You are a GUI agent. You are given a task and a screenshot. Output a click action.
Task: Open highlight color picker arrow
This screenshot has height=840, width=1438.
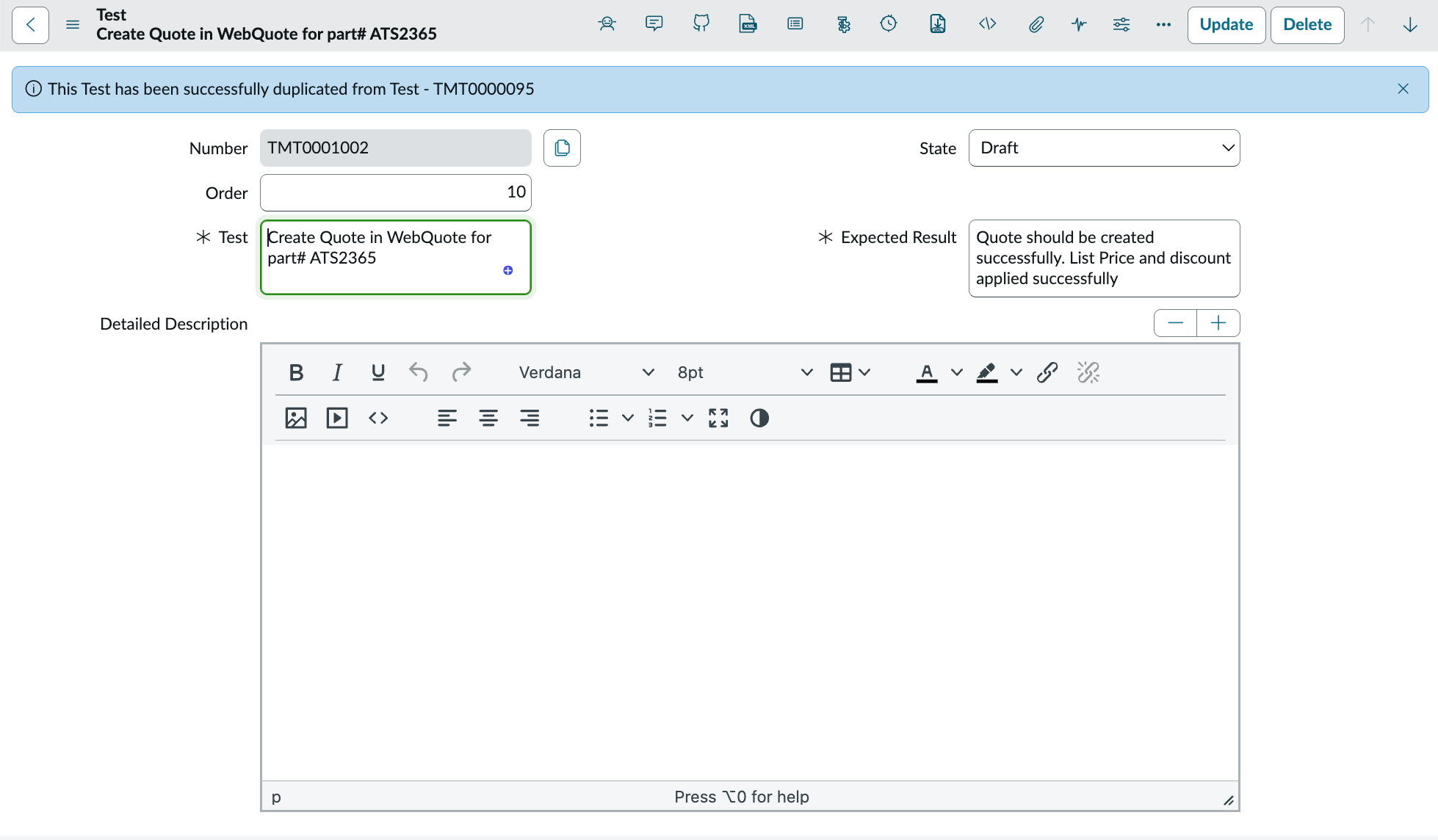(x=1016, y=372)
